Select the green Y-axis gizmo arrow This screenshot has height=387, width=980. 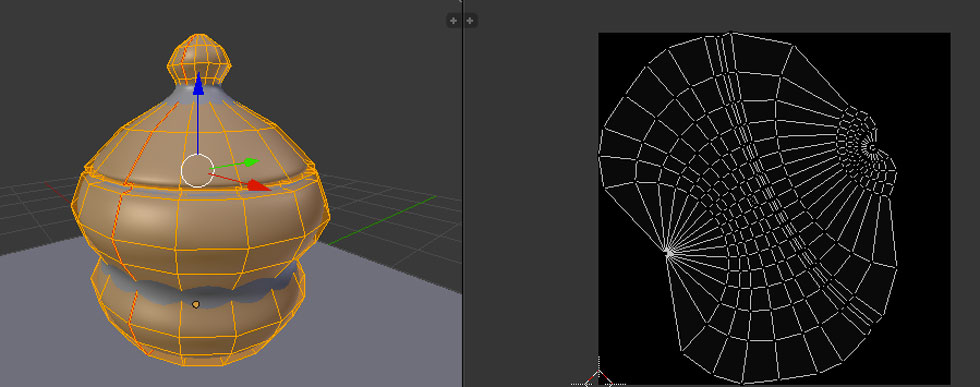click(x=250, y=163)
